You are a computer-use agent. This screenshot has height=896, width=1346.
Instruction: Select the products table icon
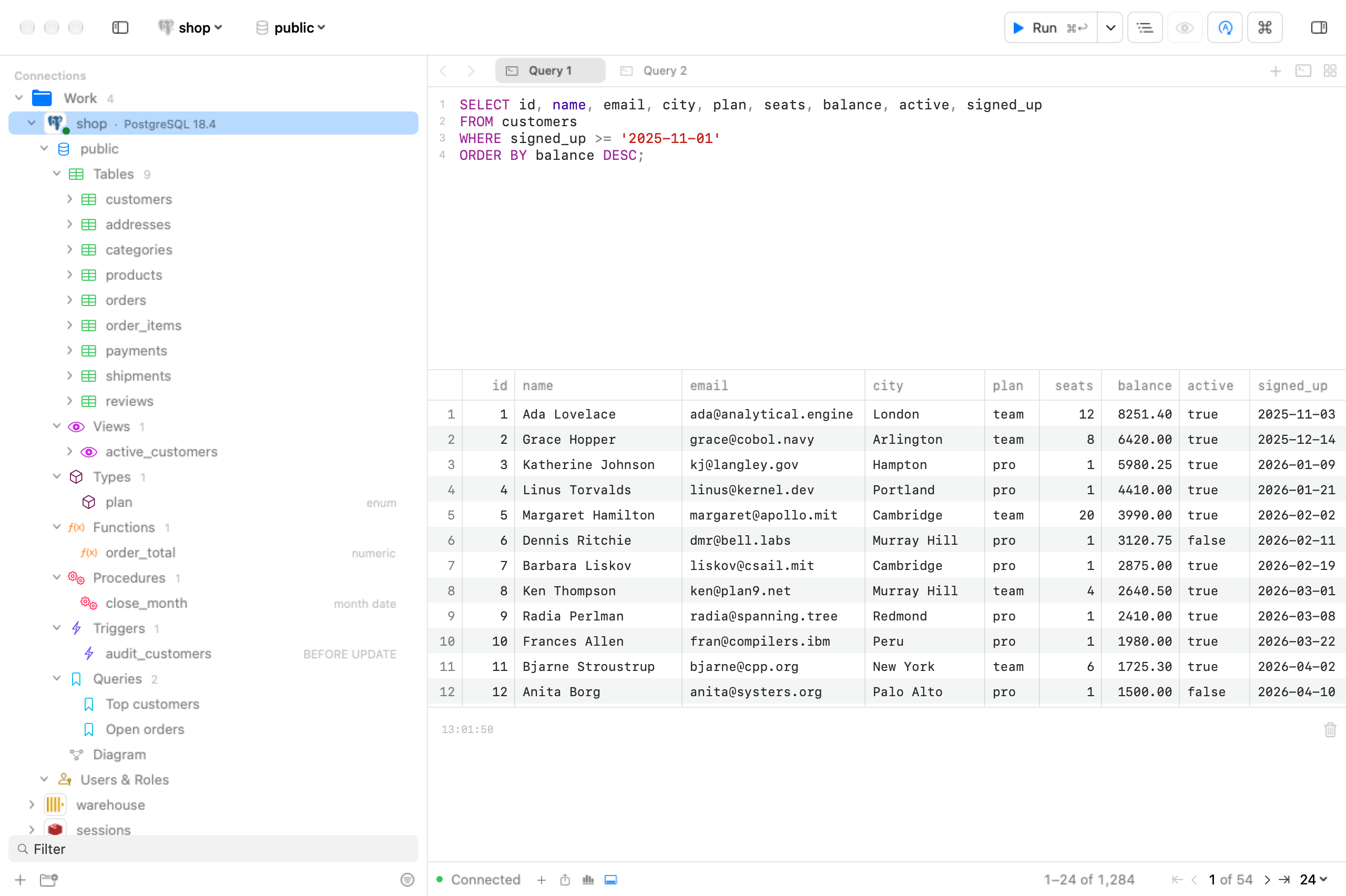88,275
